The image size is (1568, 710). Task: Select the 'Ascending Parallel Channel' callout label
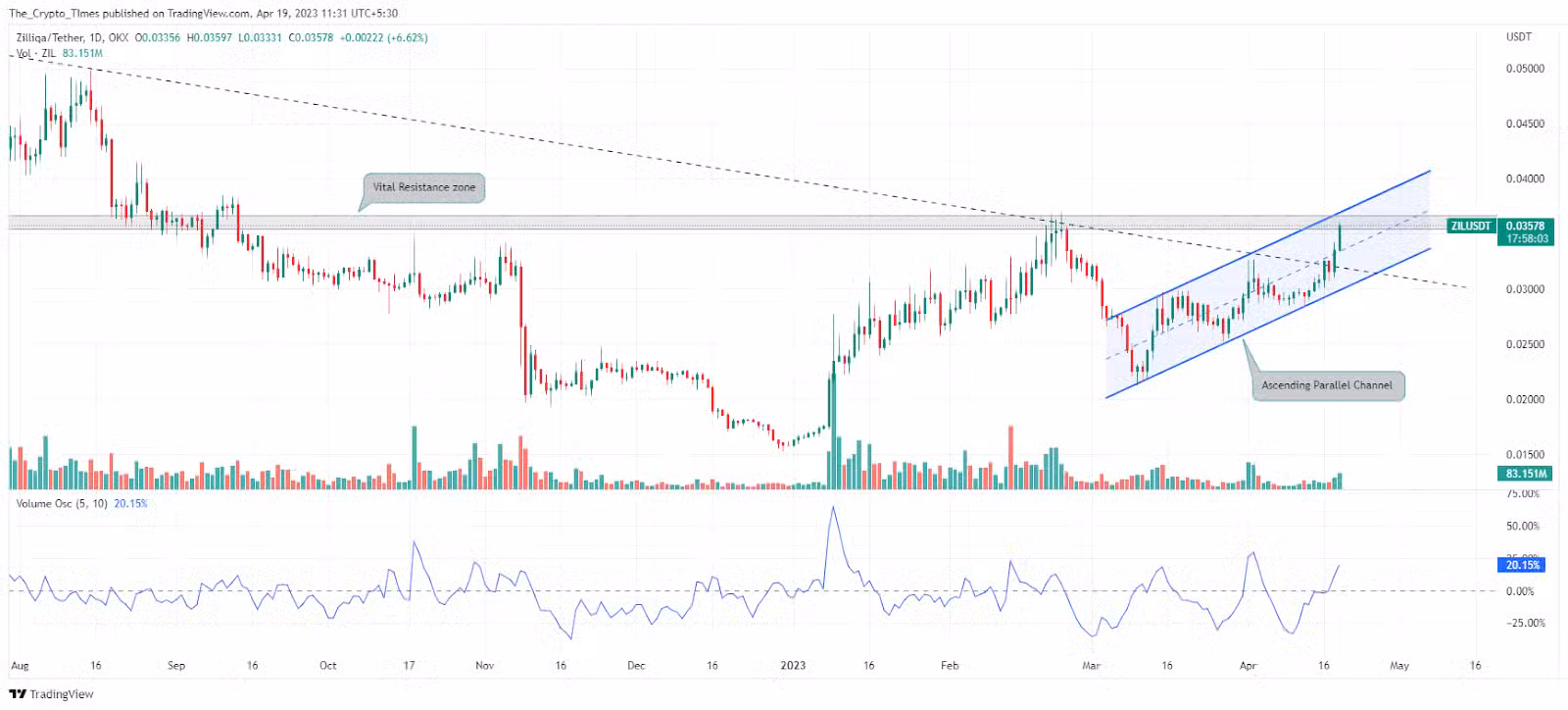[1326, 385]
